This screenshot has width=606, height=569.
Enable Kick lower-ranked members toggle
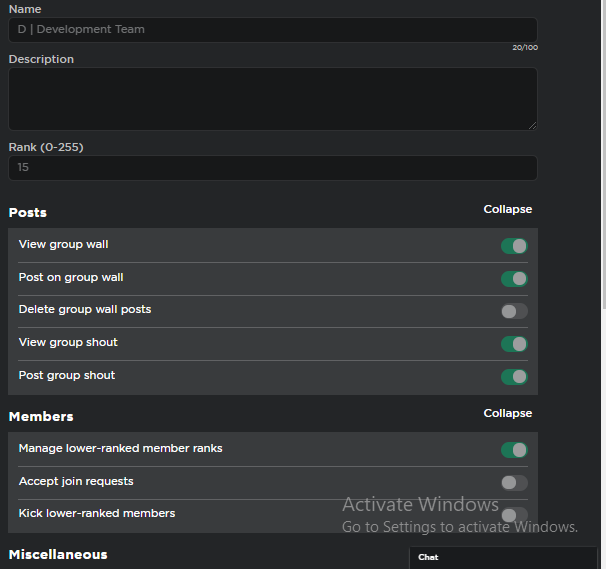point(514,515)
